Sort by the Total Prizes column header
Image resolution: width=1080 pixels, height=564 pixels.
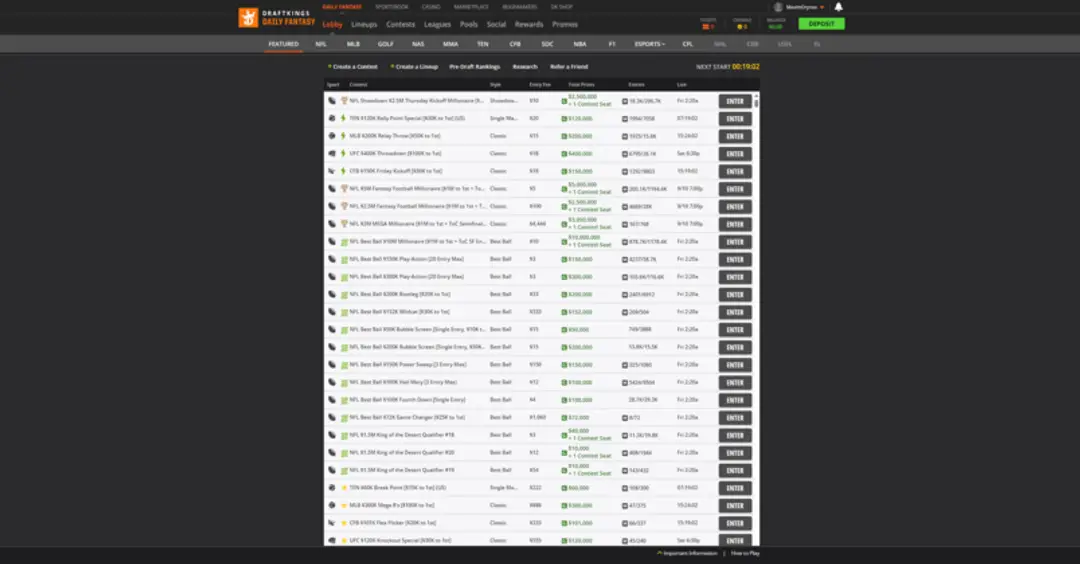pos(581,85)
